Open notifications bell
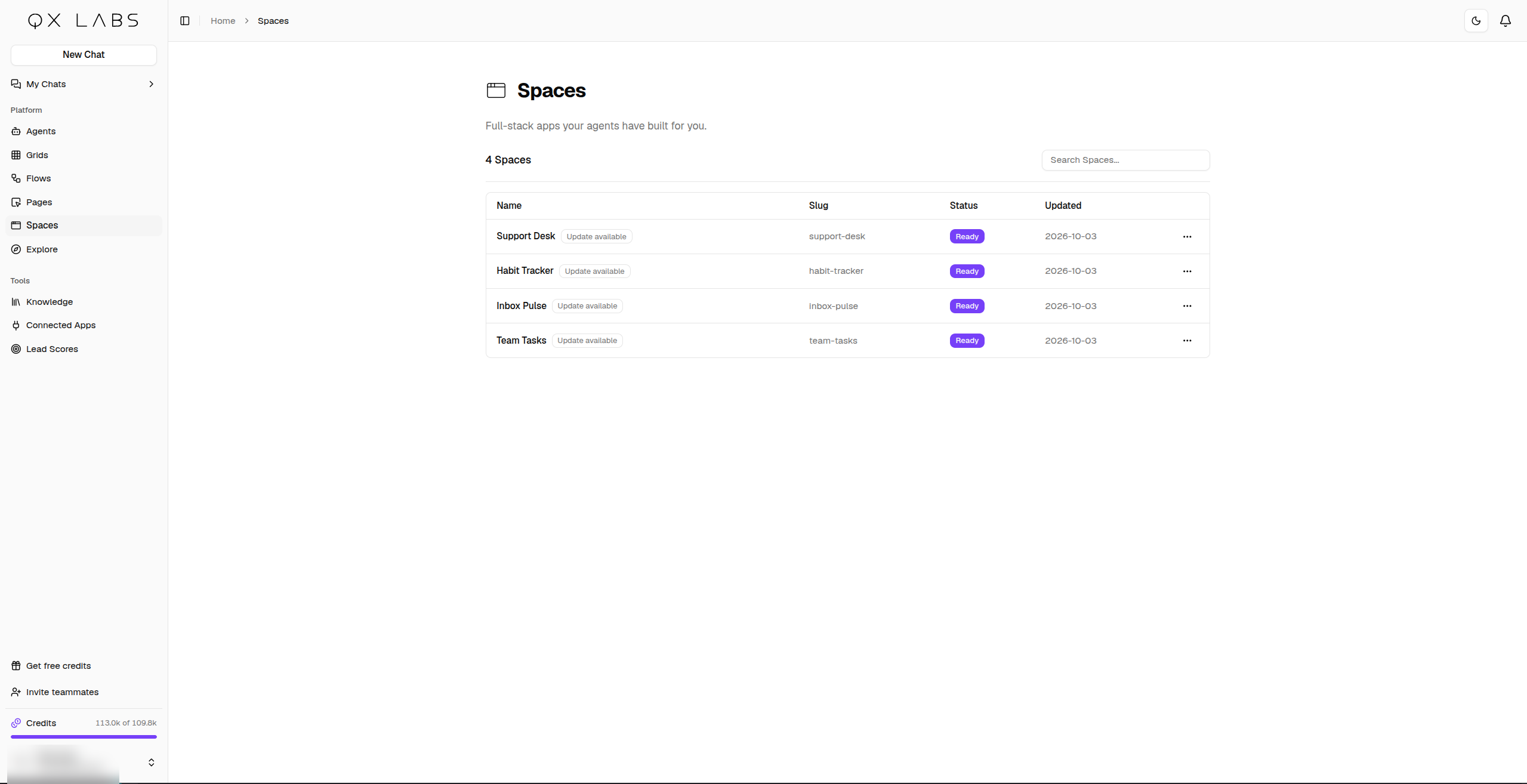Viewport: 1527px width, 784px height. point(1506,21)
